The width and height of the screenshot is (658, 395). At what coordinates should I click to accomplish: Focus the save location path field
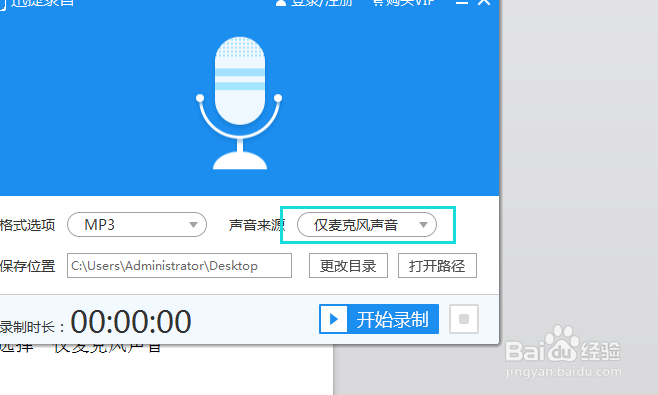(x=179, y=265)
